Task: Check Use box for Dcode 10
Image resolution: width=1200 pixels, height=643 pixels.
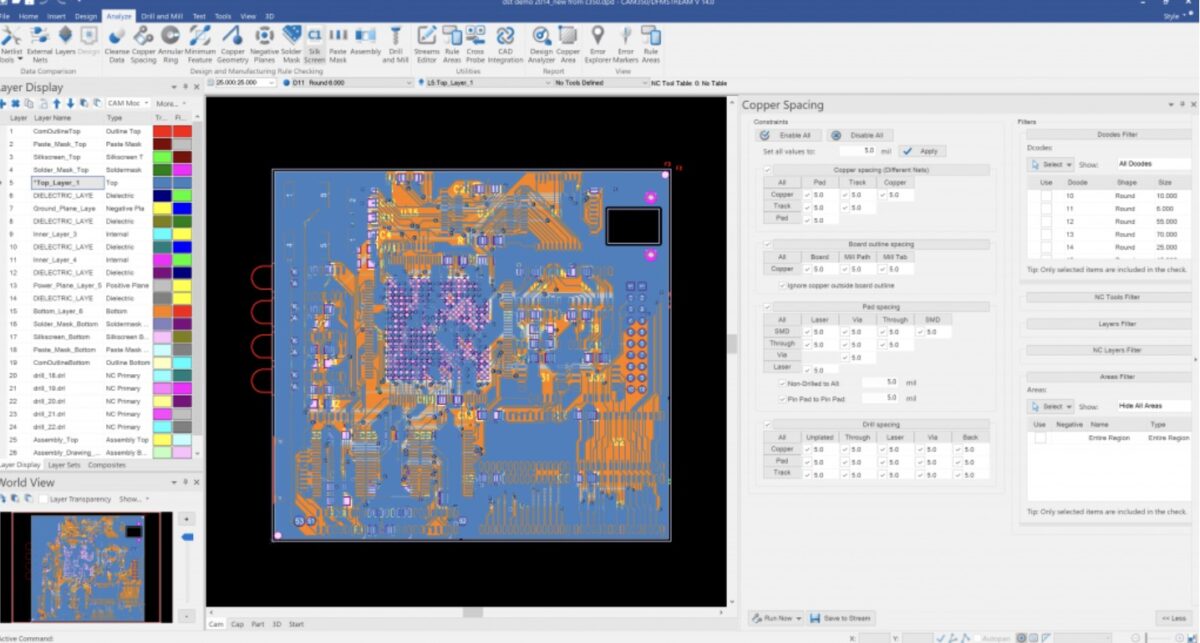Action: [x=1046, y=196]
